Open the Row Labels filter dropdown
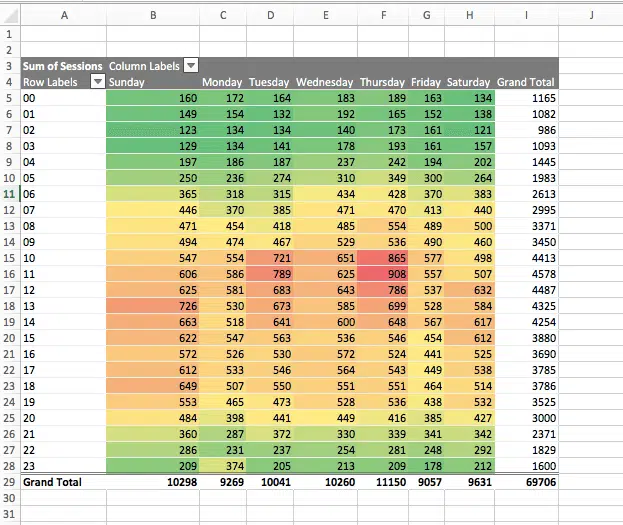Screen dimensions: 623x525 (x=98, y=82)
